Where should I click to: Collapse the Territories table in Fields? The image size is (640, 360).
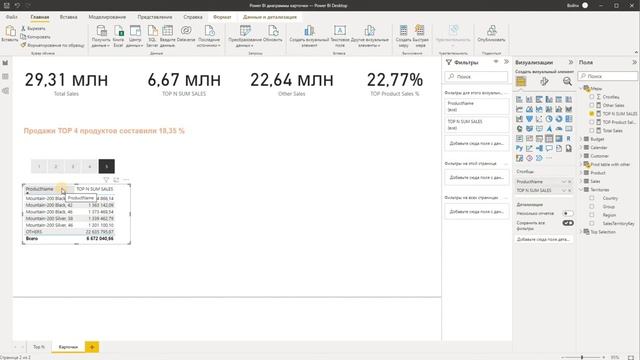coord(581,189)
